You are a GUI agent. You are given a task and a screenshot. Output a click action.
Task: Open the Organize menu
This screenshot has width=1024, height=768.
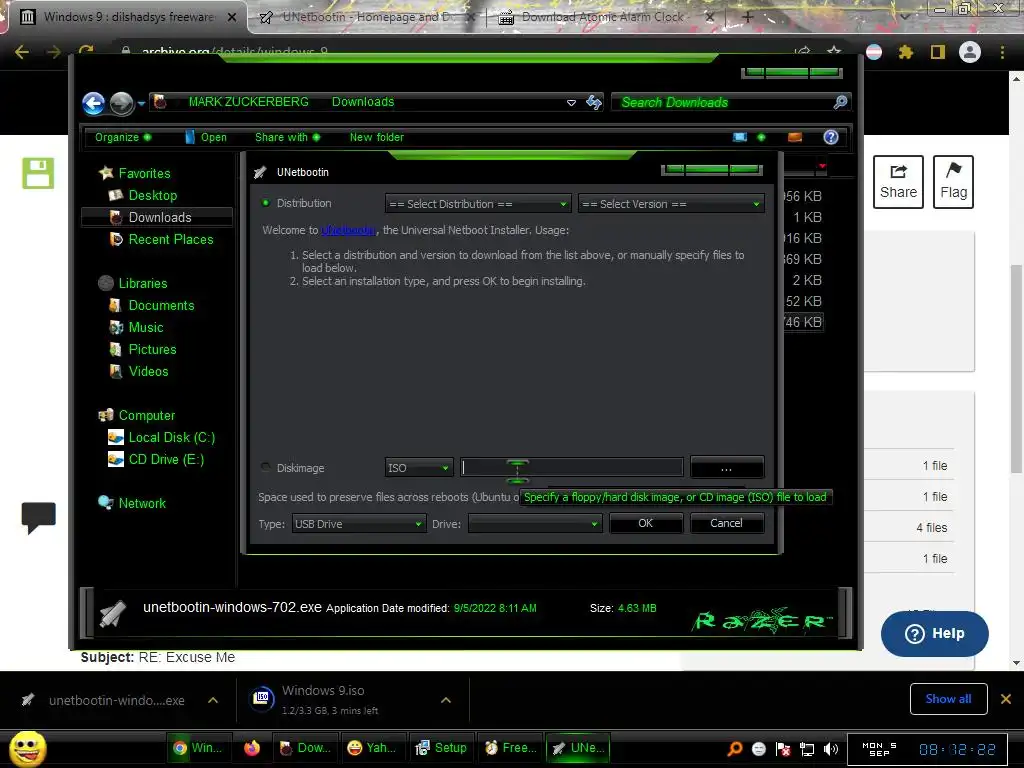pyautogui.click(x=123, y=137)
